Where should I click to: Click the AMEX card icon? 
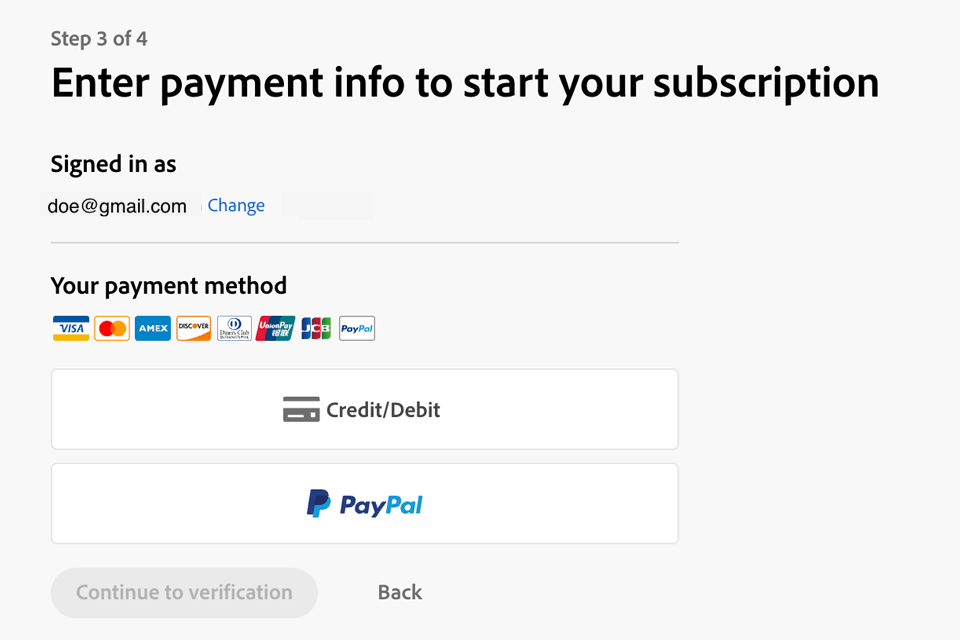tap(153, 328)
